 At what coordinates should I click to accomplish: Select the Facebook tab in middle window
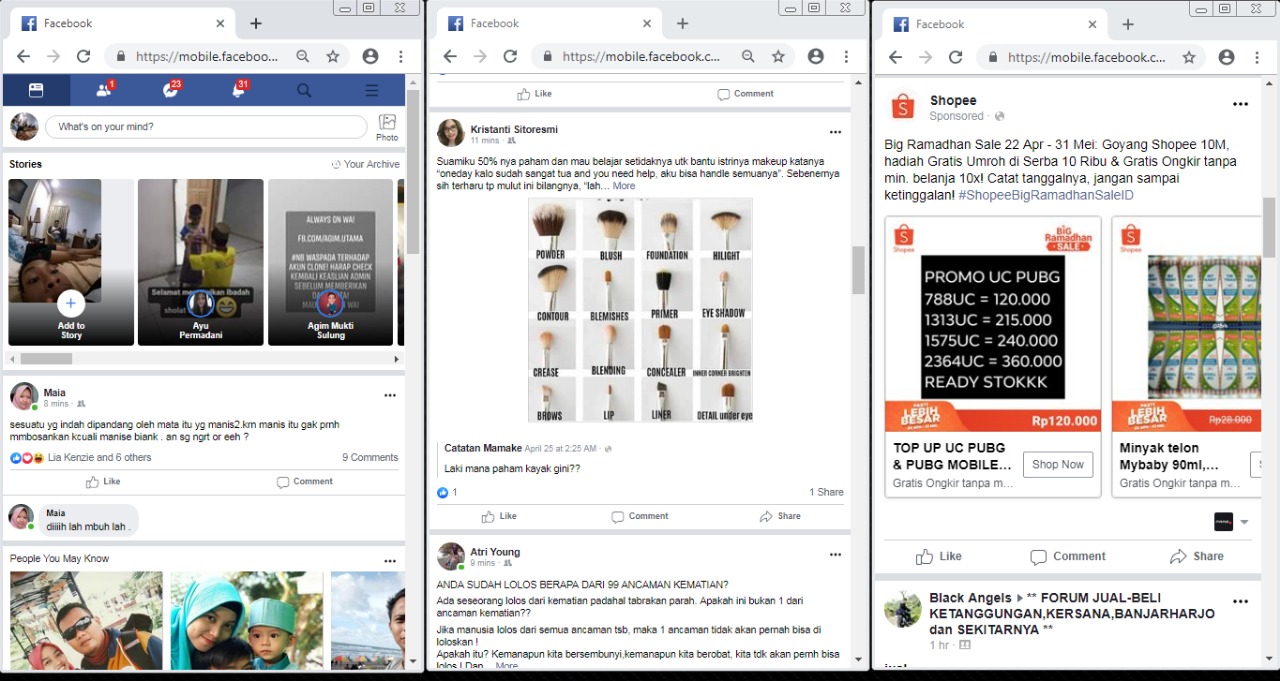(x=548, y=23)
